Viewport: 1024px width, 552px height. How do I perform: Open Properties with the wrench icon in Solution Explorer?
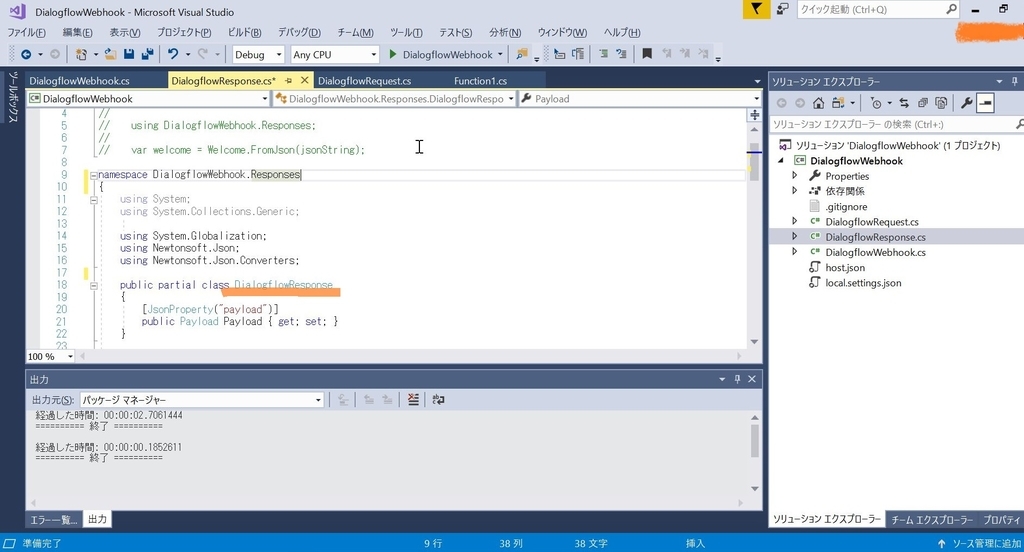point(967,103)
